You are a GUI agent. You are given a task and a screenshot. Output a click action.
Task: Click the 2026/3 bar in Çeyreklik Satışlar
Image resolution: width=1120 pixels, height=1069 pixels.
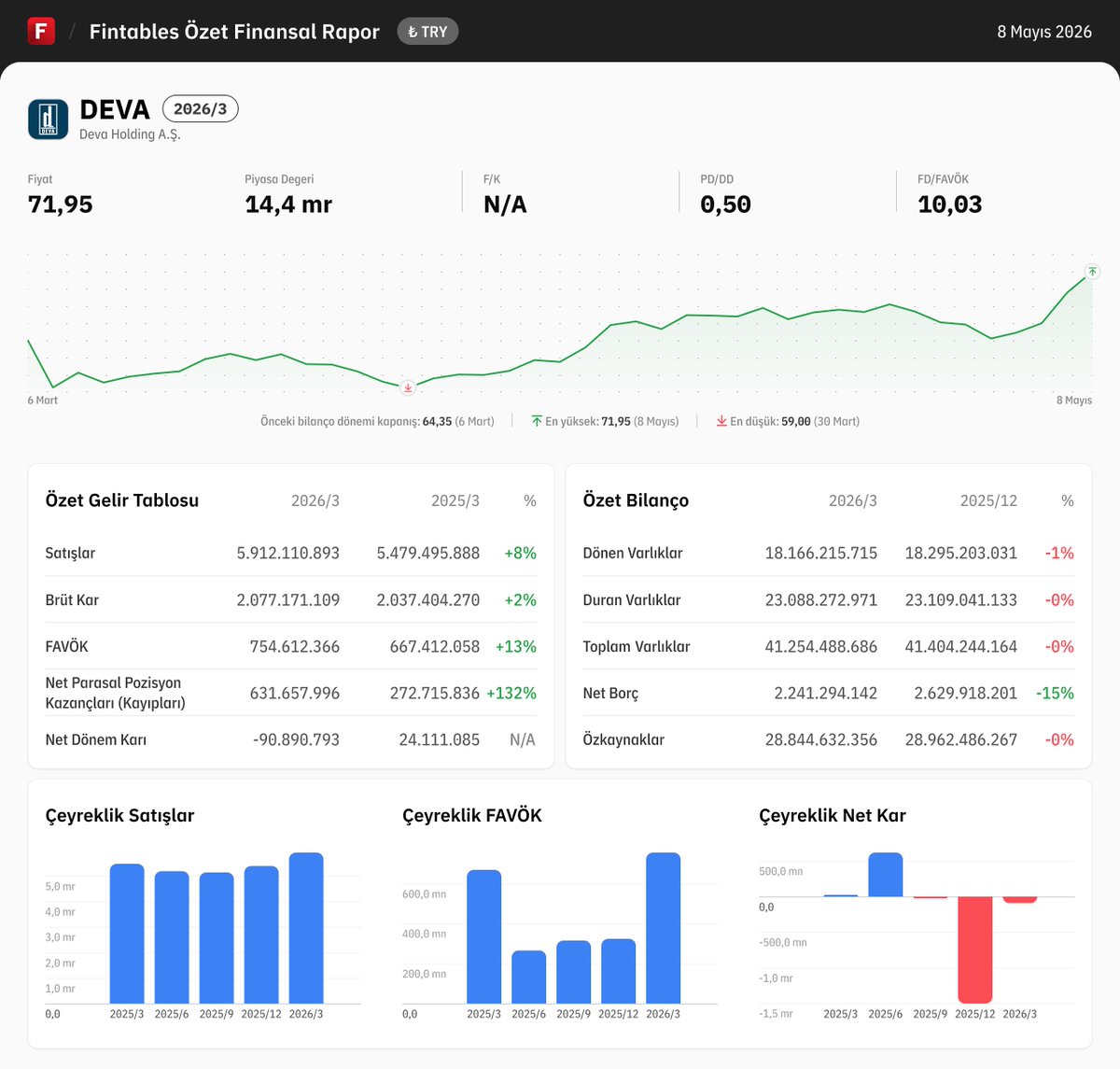point(306,928)
